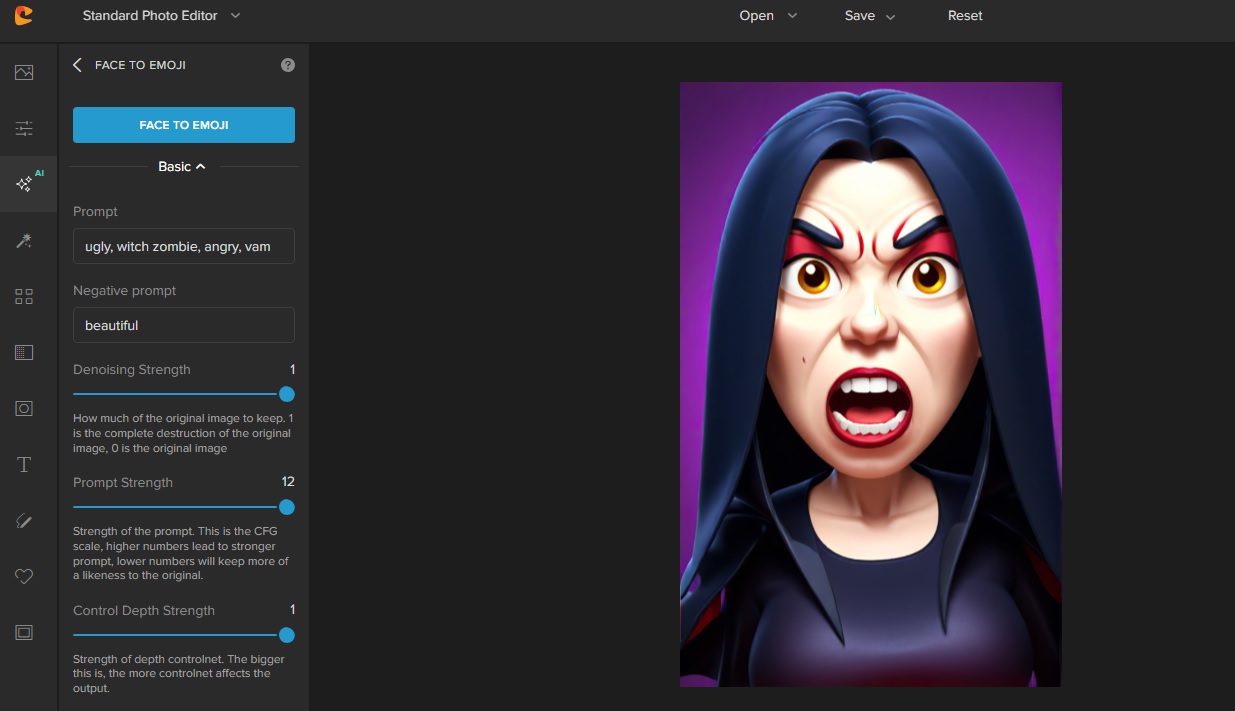The height and width of the screenshot is (711, 1235).
Task: Open the frames icon in sidebar
Action: [x=24, y=632]
